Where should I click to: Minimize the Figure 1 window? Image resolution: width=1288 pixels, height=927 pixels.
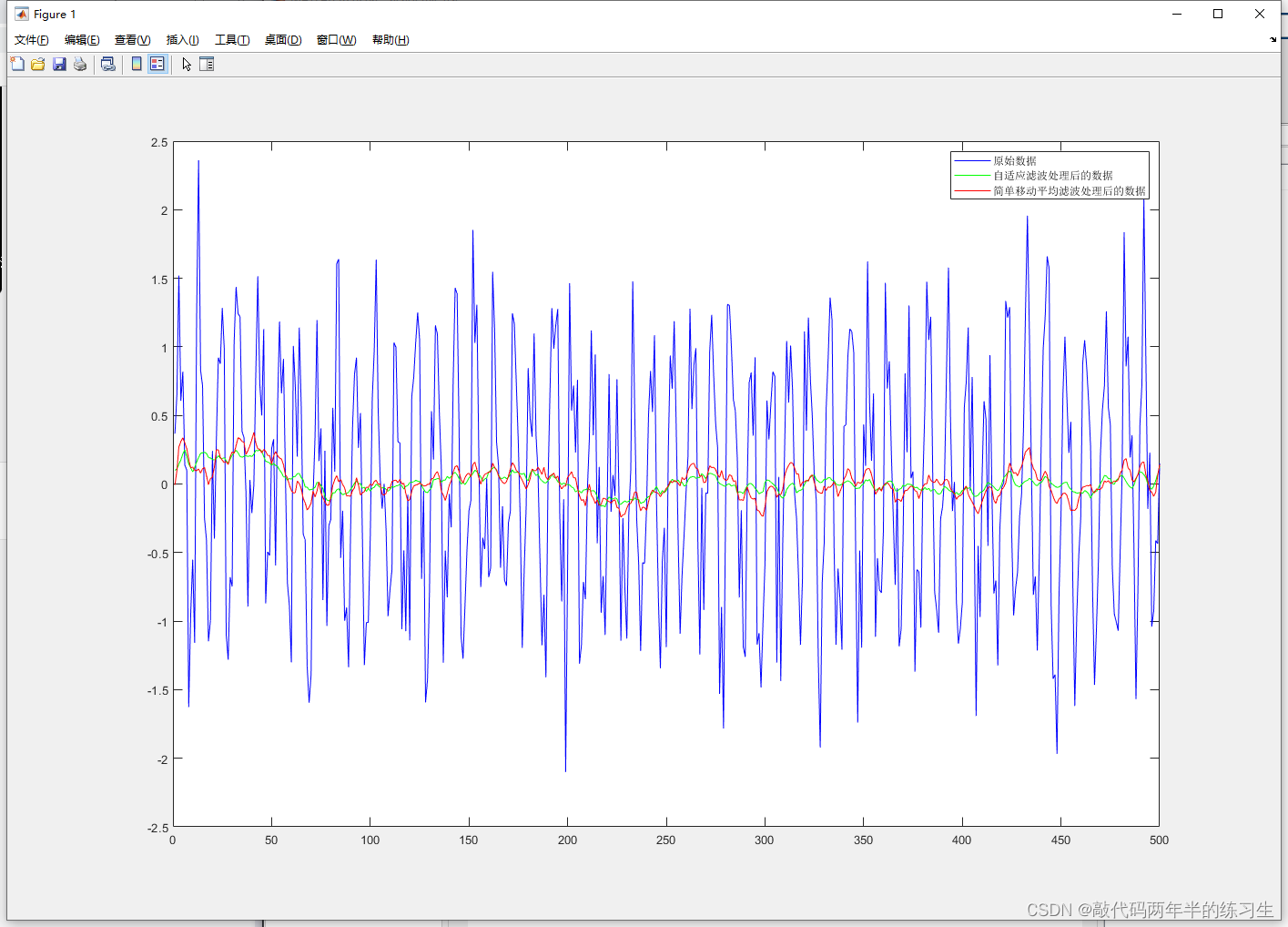click(x=1177, y=14)
